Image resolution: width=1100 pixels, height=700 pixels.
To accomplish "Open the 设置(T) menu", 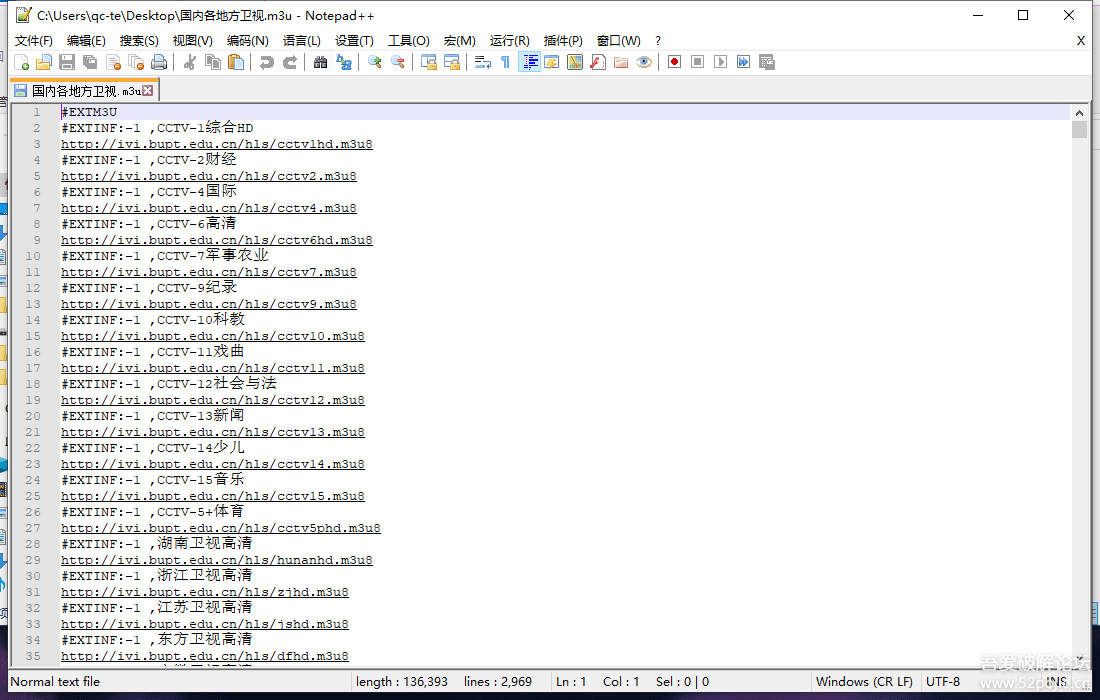I will click(354, 41).
